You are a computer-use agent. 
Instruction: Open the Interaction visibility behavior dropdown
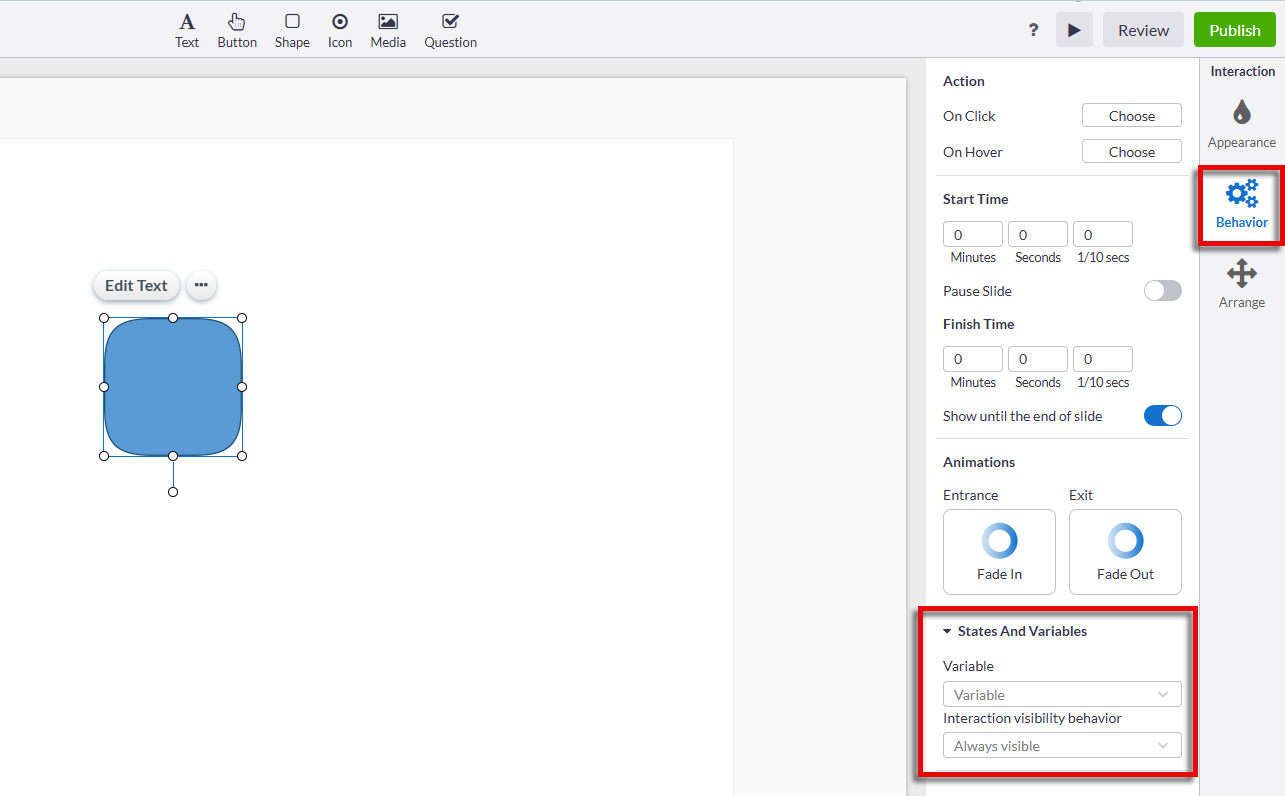[x=1062, y=745]
